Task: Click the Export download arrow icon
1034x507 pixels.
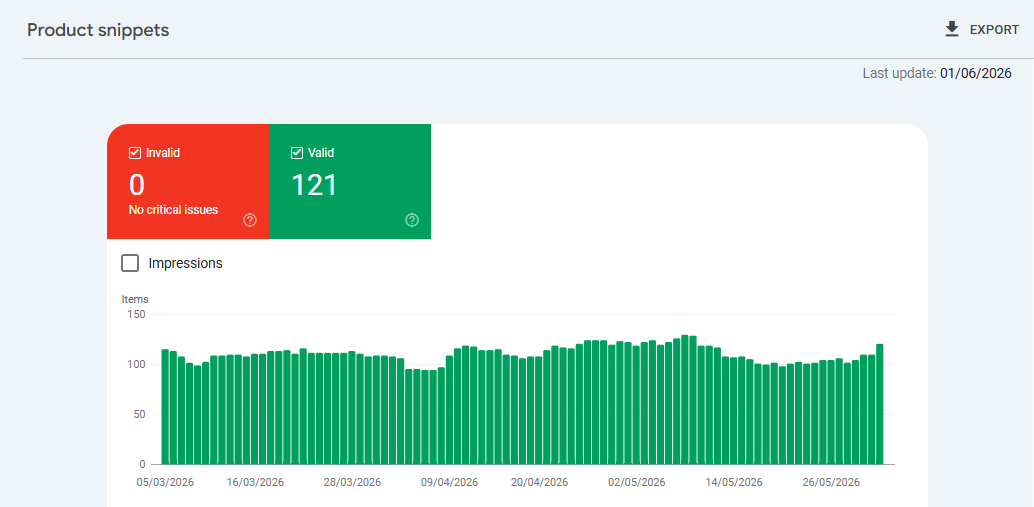Action: point(952,30)
